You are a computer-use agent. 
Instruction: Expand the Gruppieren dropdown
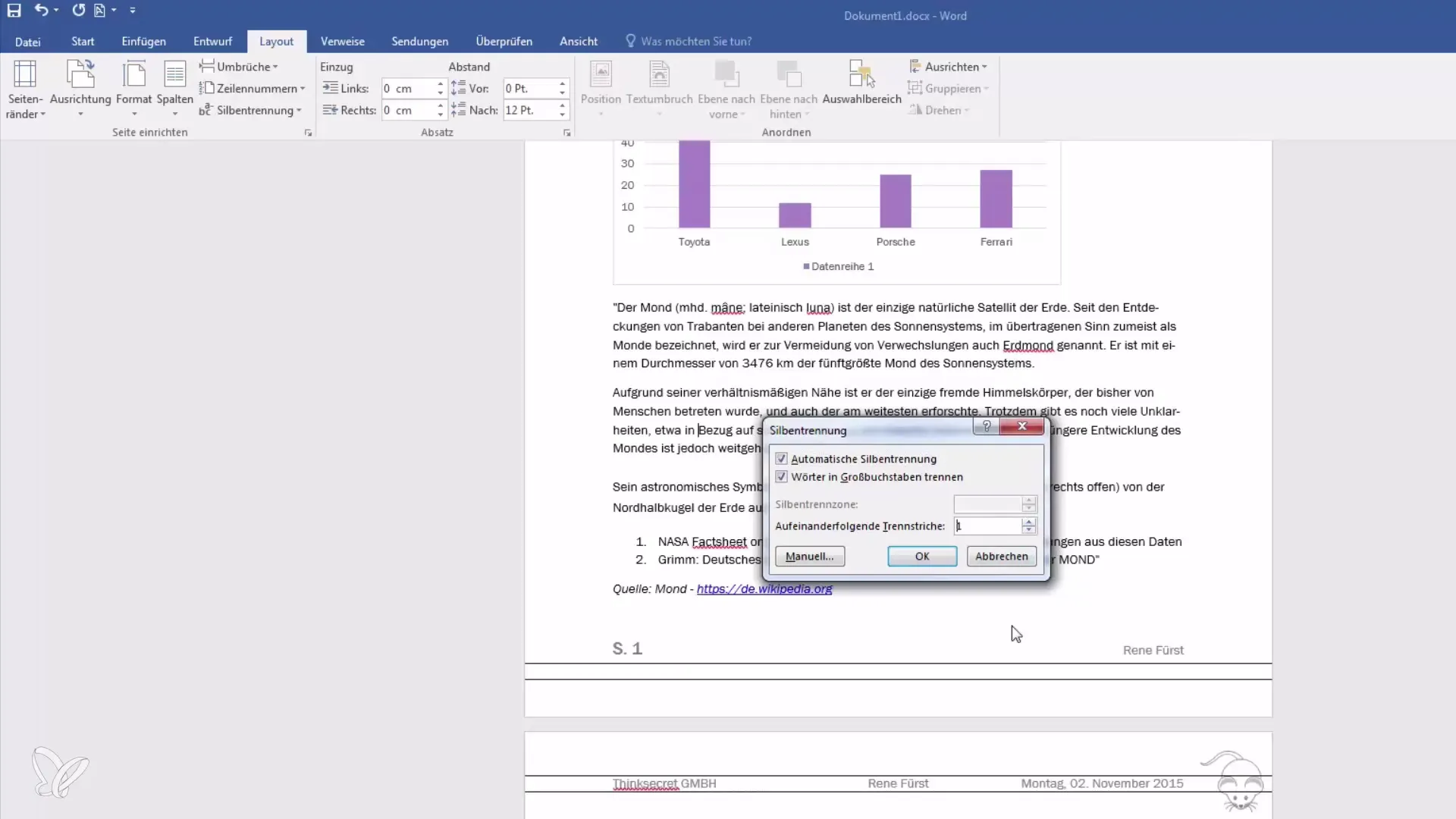pos(948,89)
